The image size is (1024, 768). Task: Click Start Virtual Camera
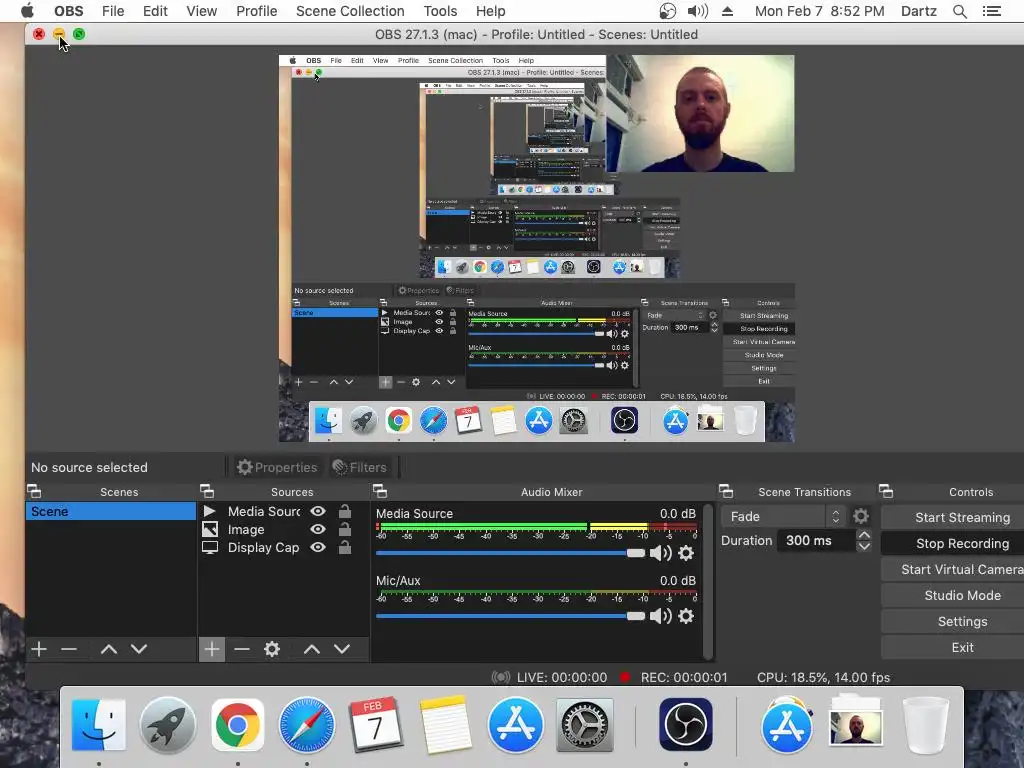(952, 569)
